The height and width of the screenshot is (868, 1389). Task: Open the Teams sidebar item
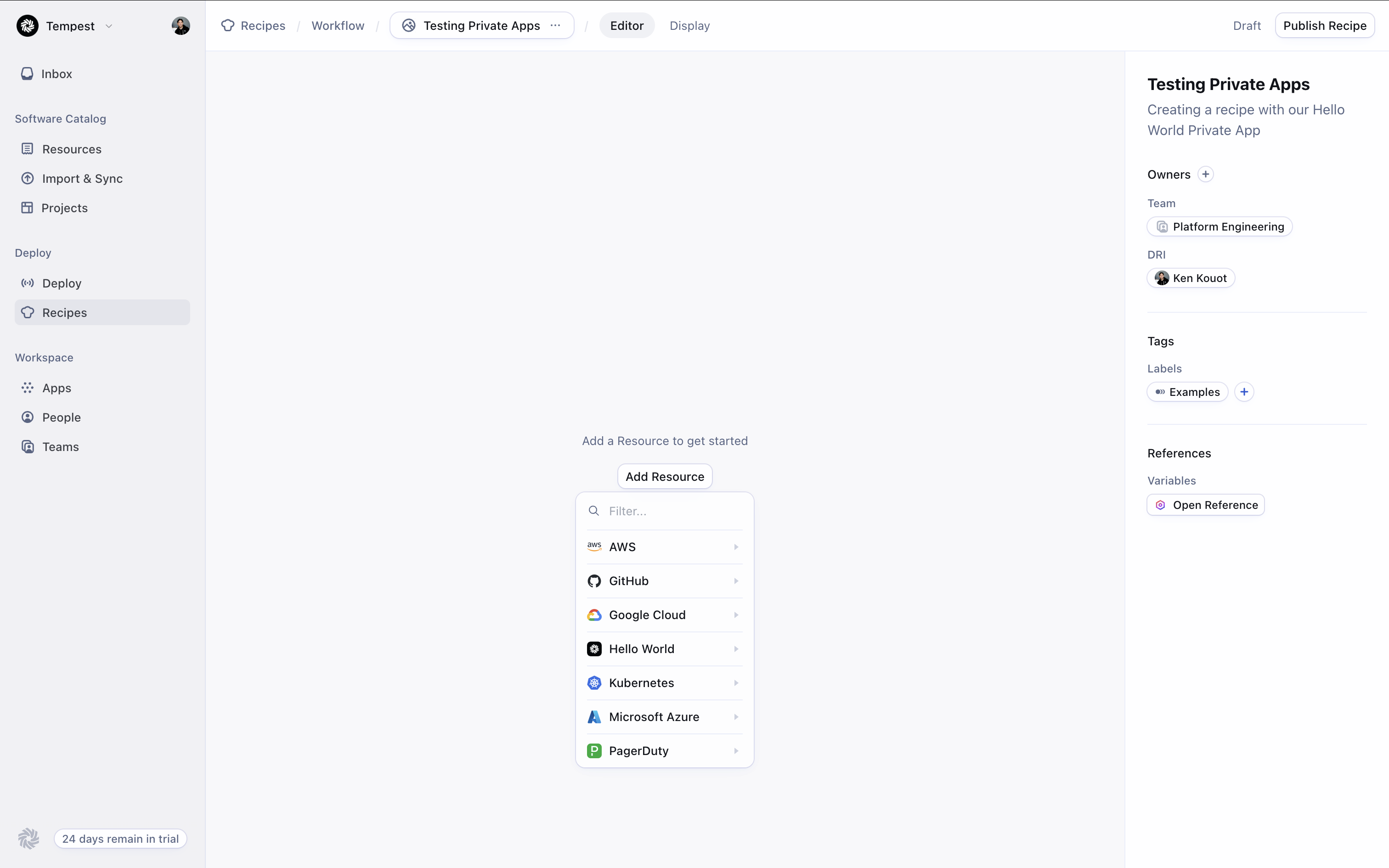[x=60, y=446]
